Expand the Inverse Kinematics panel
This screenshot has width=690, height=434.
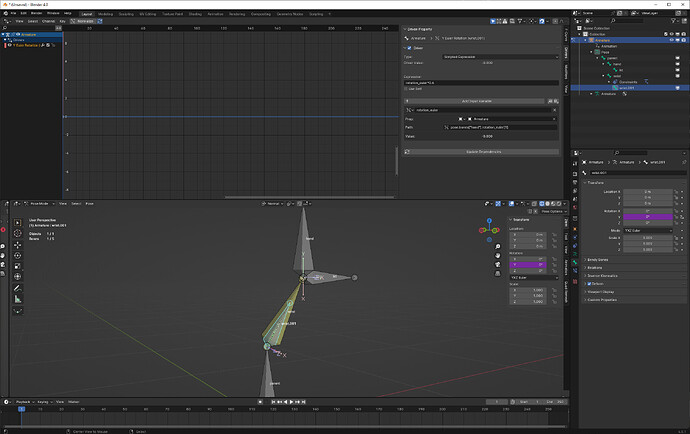[x=635, y=276]
